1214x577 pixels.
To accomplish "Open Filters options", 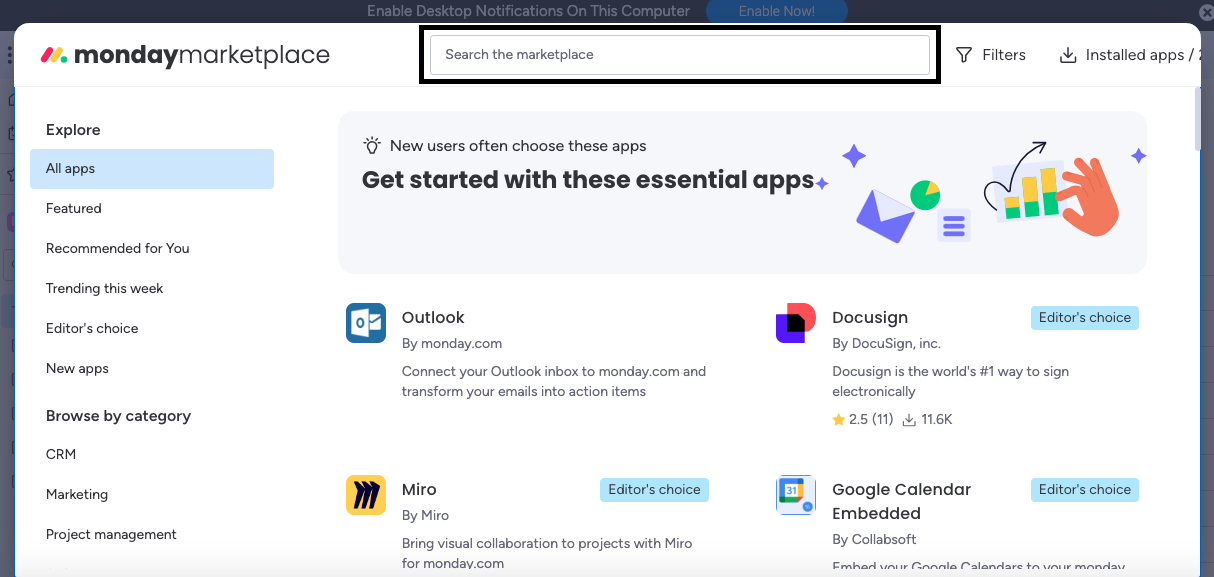I will [991, 55].
